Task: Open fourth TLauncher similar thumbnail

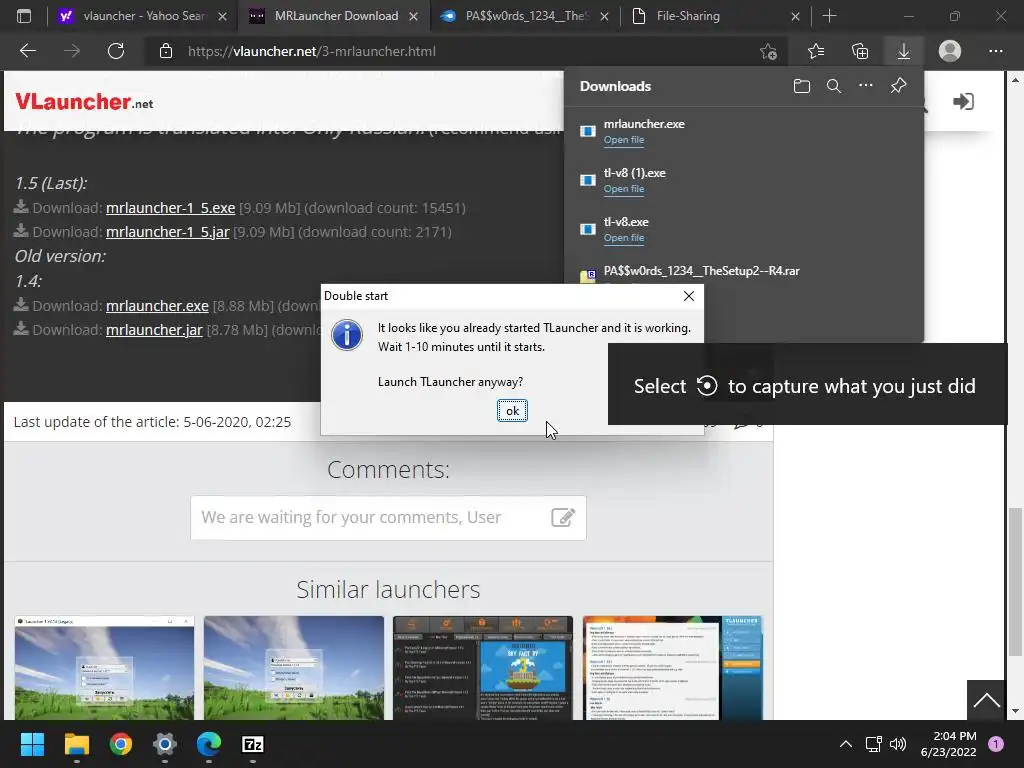Action: pyautogui.click(x=673, y=667)
